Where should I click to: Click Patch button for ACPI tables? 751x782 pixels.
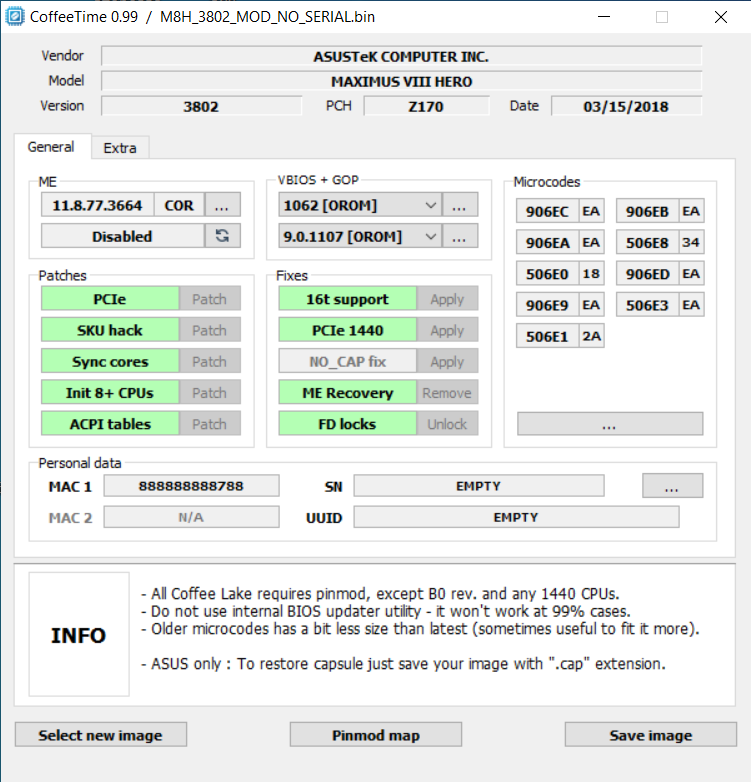209,424
